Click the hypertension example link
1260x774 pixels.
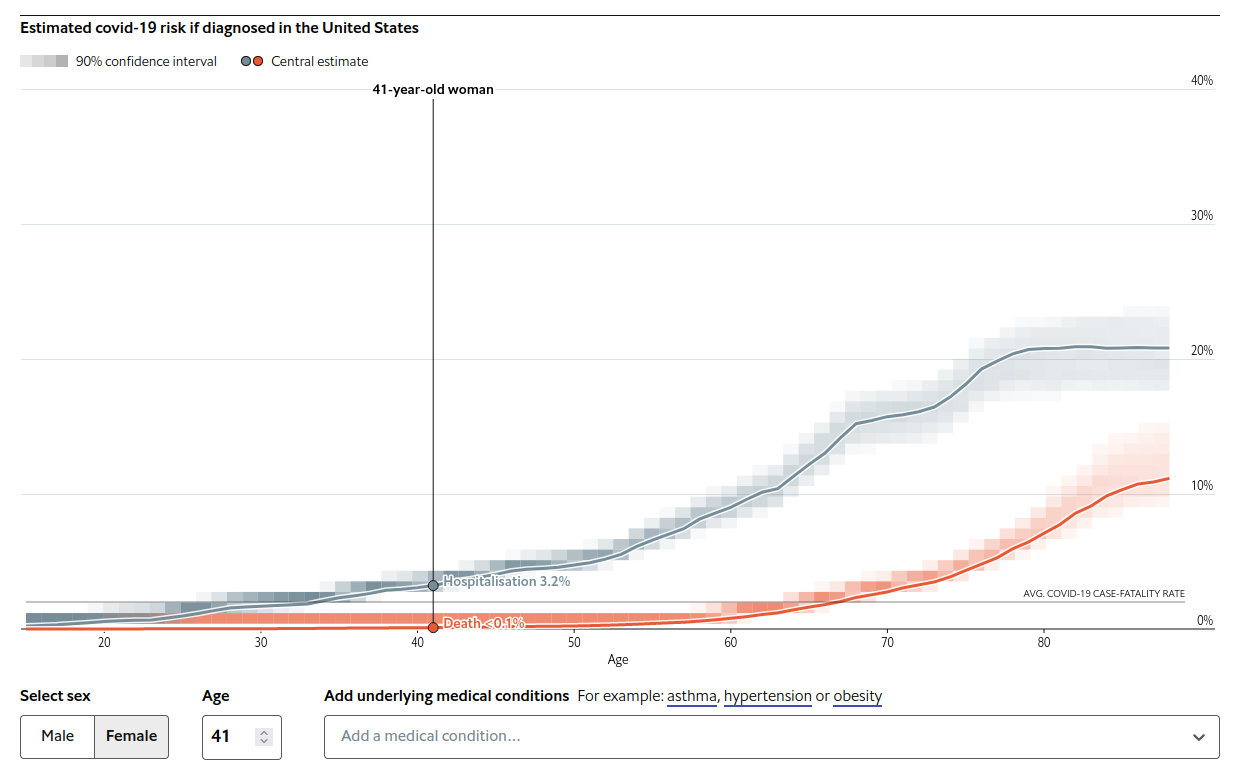[x=767, y=696]
